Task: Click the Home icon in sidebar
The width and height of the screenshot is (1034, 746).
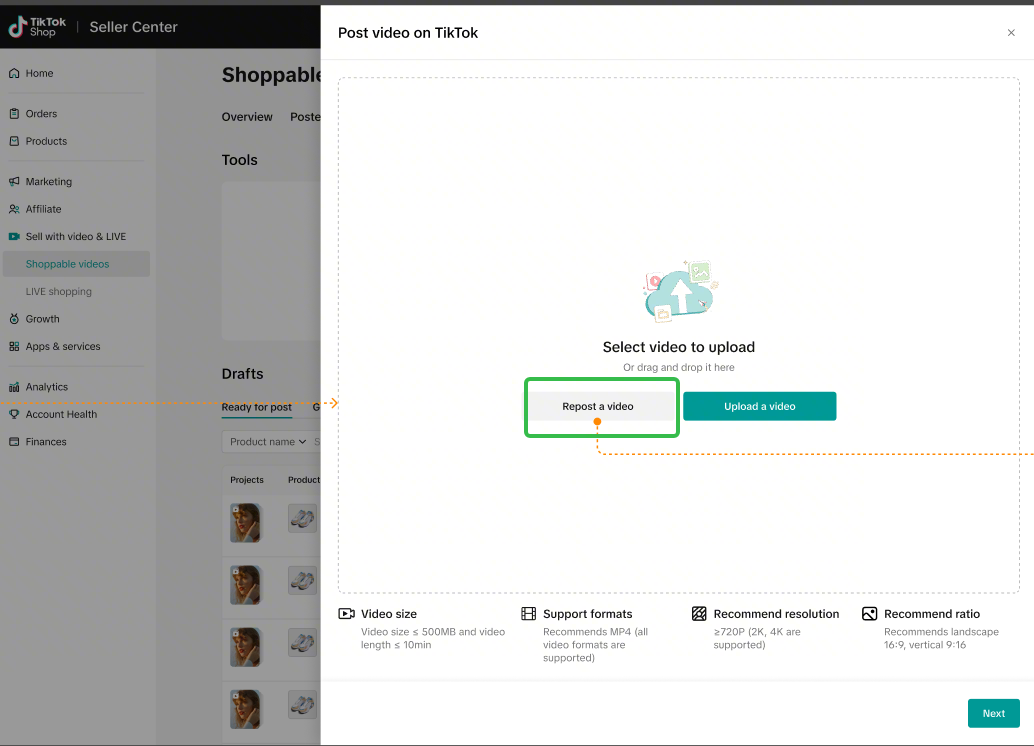Action: tap(14, 73)
